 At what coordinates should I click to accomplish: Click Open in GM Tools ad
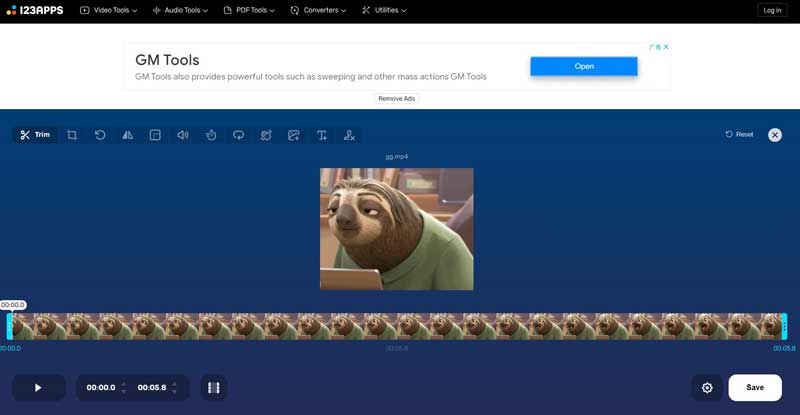coord(584,66)
